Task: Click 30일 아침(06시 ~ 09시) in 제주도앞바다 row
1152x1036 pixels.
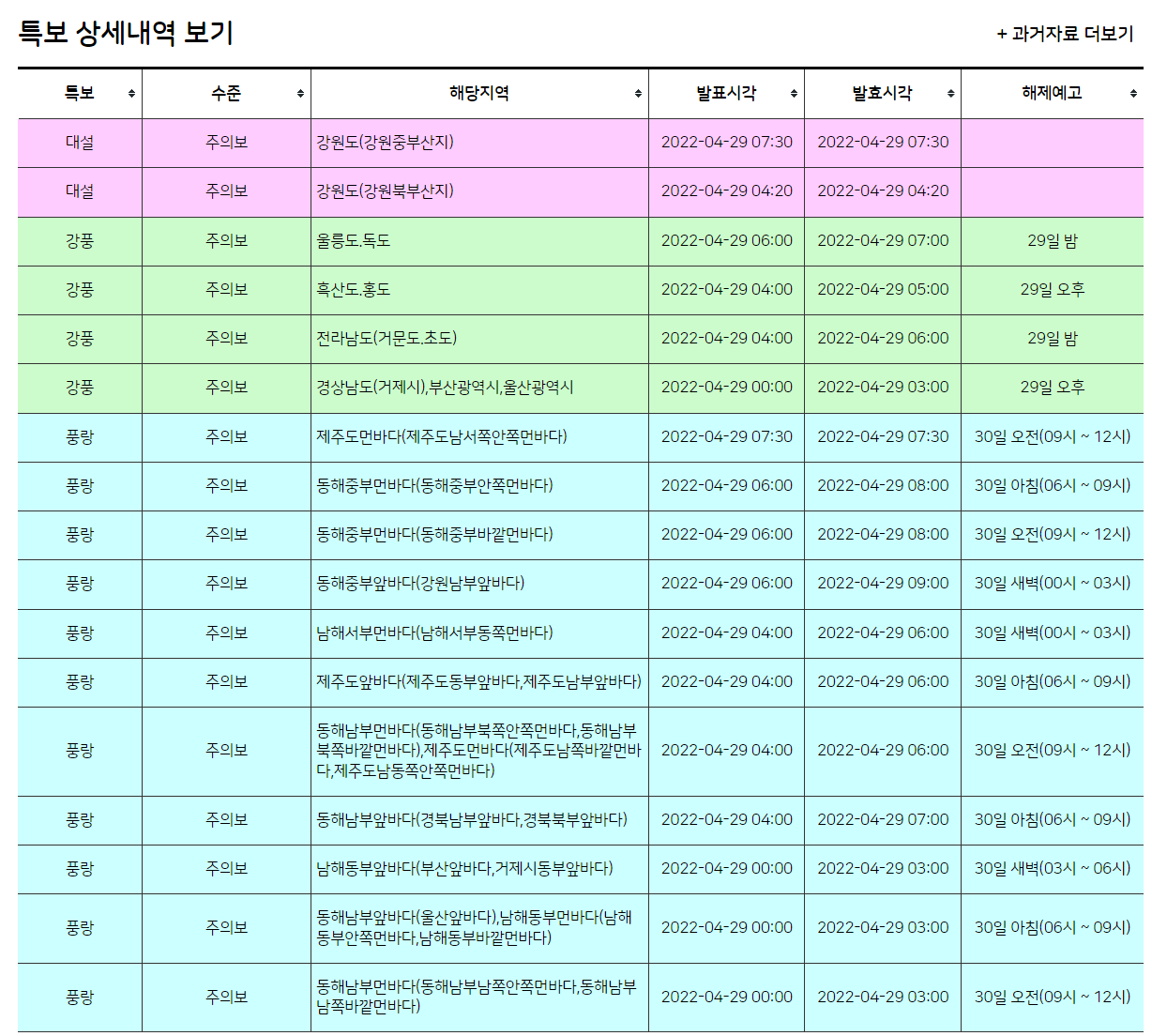Action: [x=1053, y=682]
